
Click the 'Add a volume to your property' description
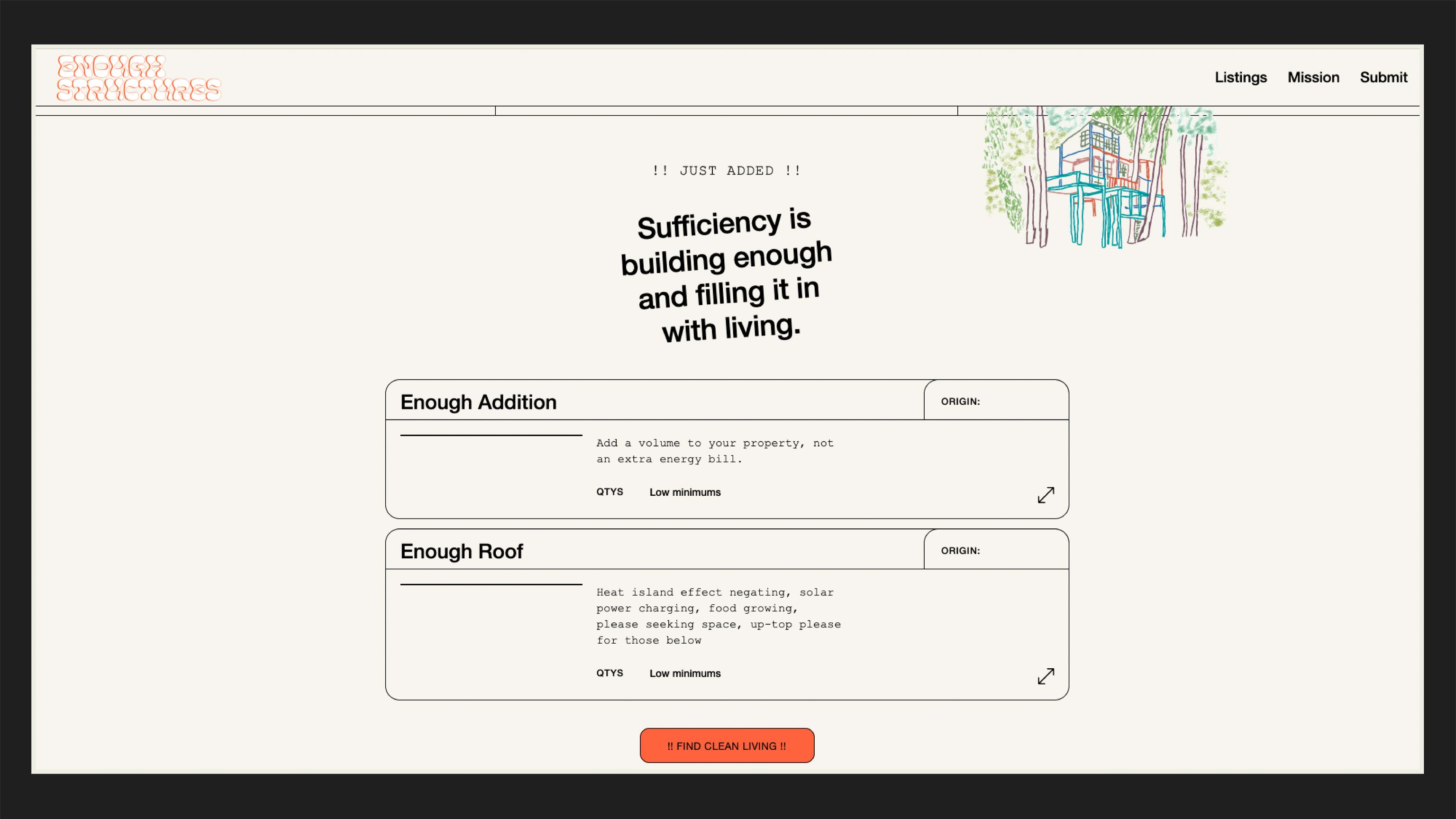(714, 451)
